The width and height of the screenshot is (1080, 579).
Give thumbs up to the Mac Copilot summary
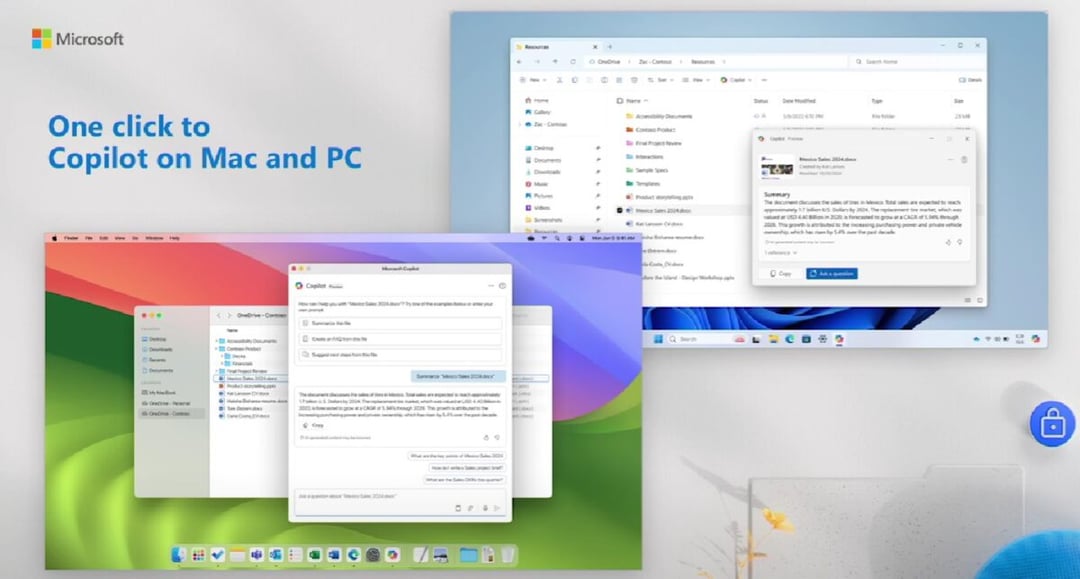pyautogui.click(x=487, y=437)
